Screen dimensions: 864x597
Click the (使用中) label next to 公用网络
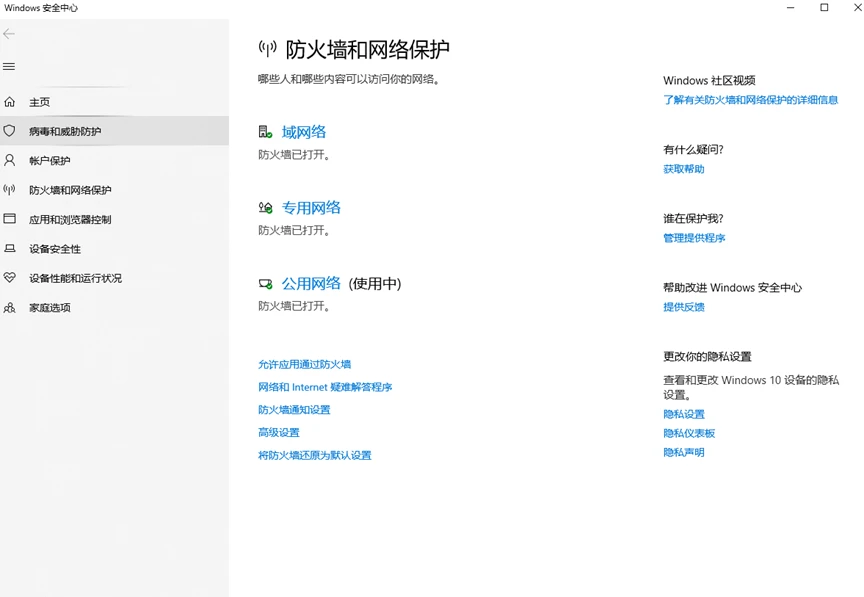click(x=375, y=284)
